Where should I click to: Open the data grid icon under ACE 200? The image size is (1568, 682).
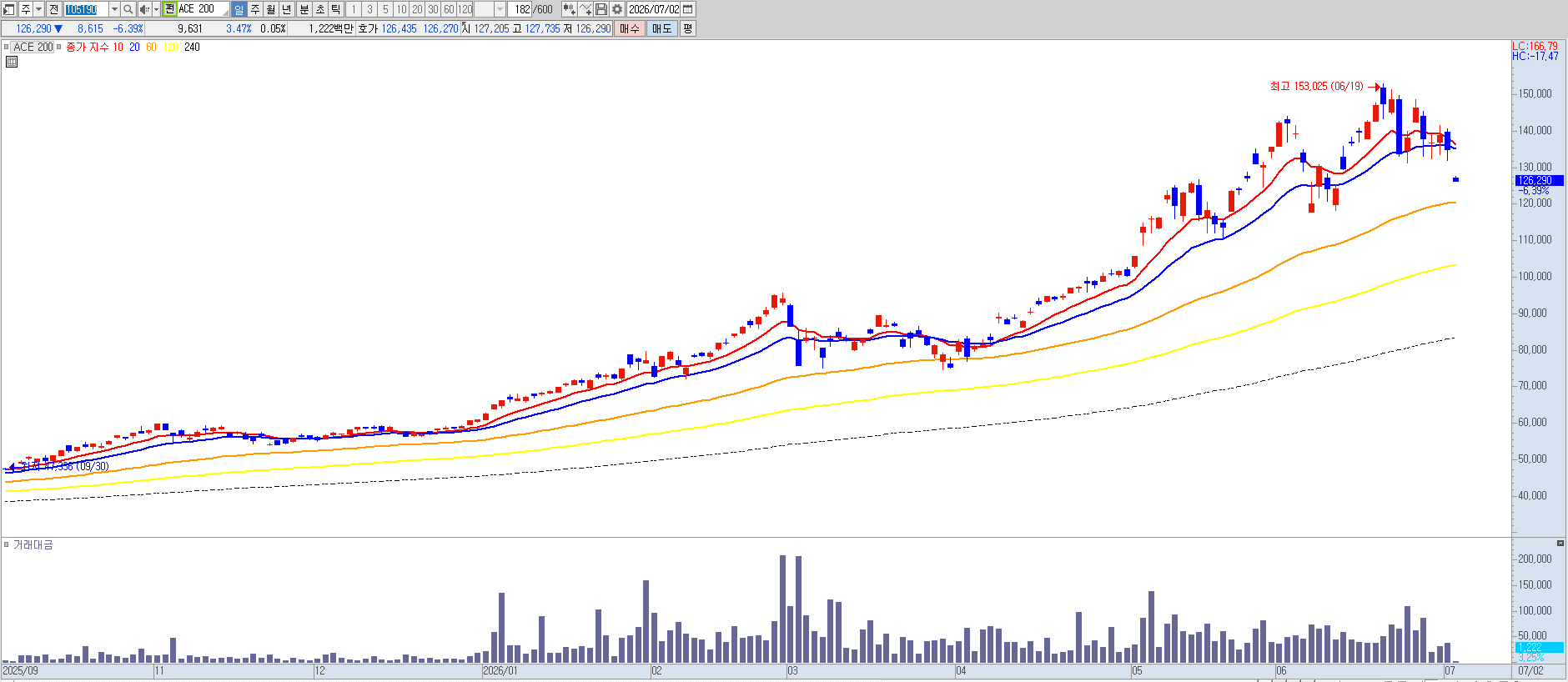tap(12, 62)
